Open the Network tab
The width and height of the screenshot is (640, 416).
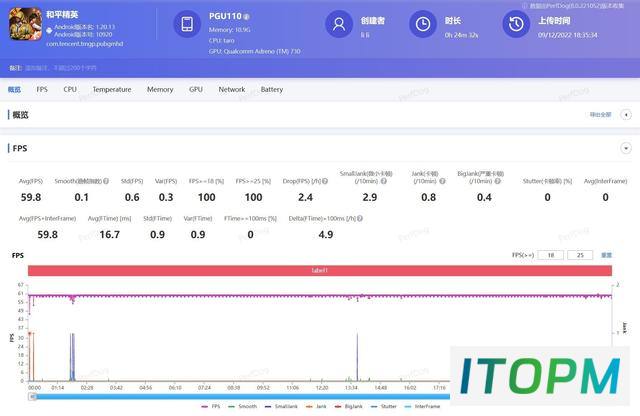tap(232, 89)
